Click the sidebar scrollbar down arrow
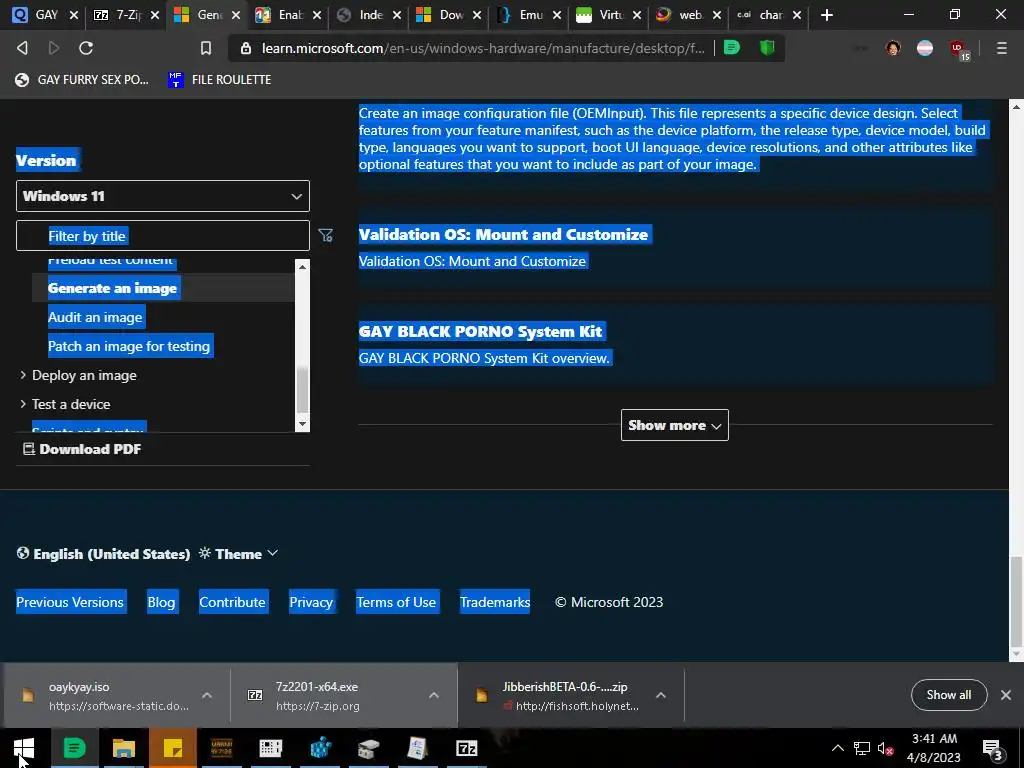Viewport: 1024px width, 768px height. 302,424
